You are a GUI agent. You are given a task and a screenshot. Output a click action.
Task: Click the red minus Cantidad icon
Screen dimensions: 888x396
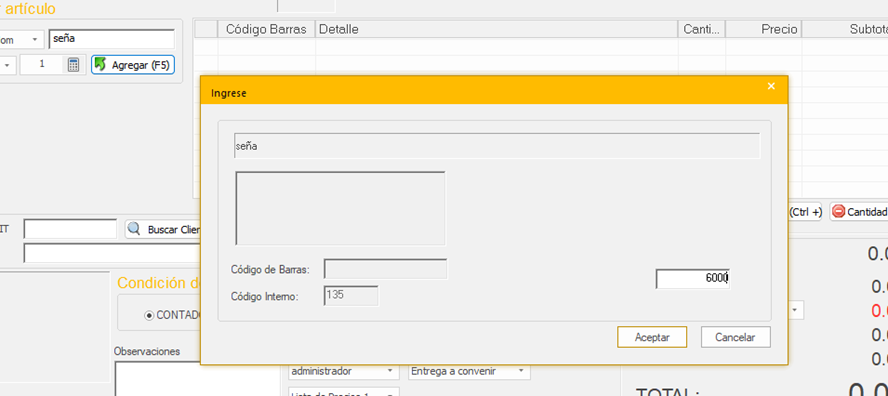pyautogui.click(x=839, y=211)
